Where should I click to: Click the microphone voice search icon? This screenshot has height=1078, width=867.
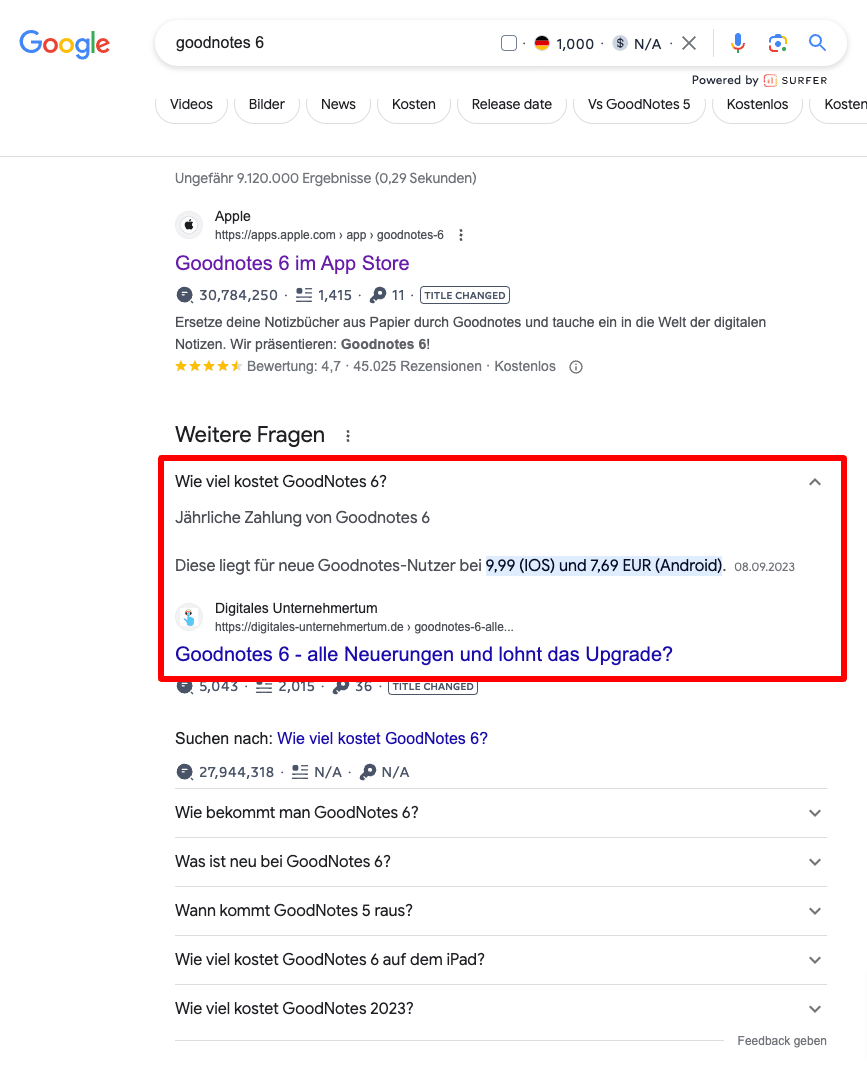point(737,43)
